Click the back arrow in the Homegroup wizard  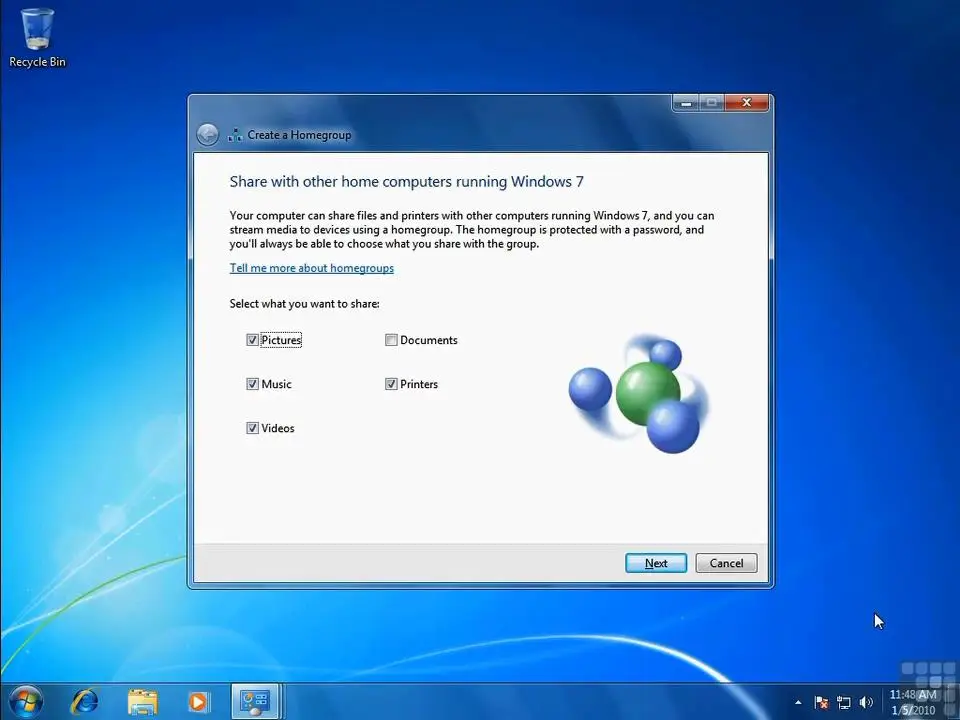click(x=208, y=135)
